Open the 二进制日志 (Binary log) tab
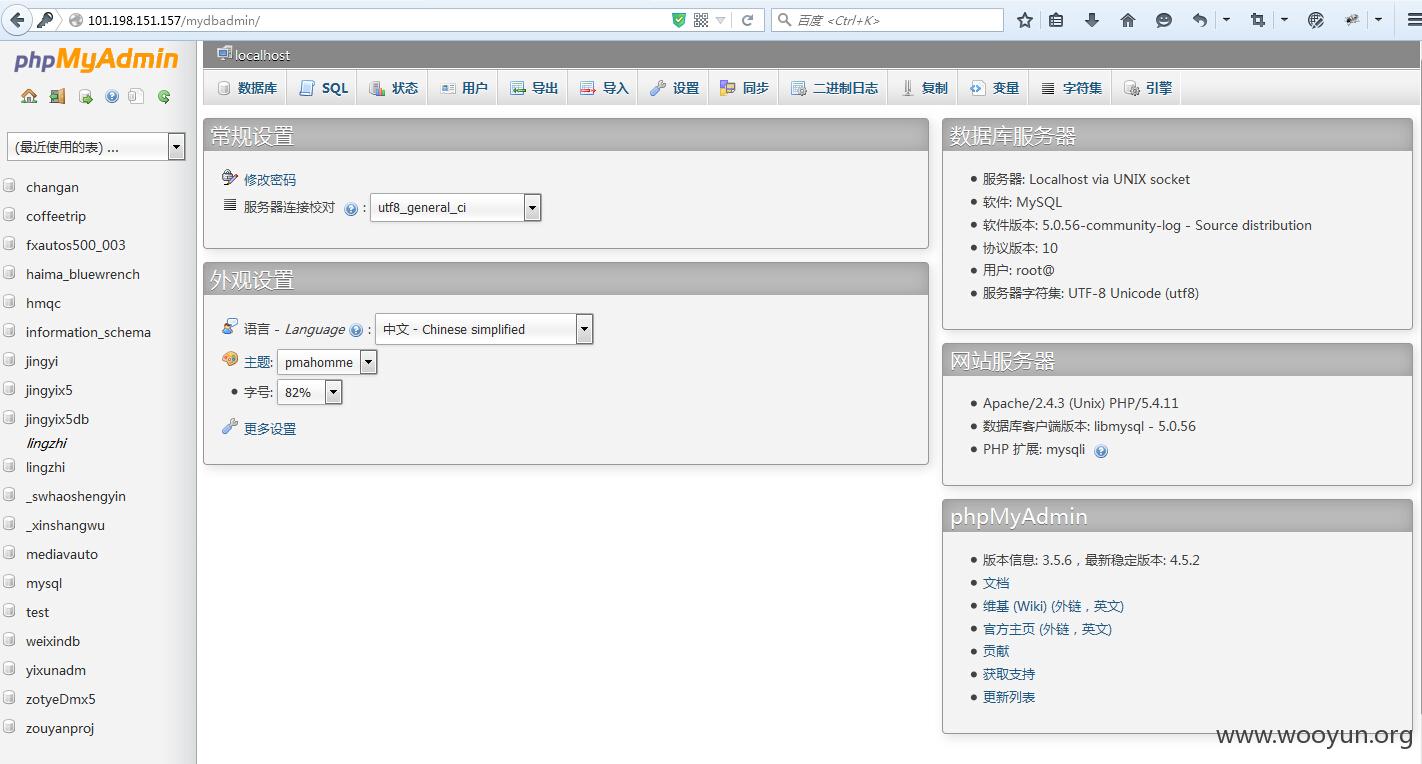 [x=834, y=88]
